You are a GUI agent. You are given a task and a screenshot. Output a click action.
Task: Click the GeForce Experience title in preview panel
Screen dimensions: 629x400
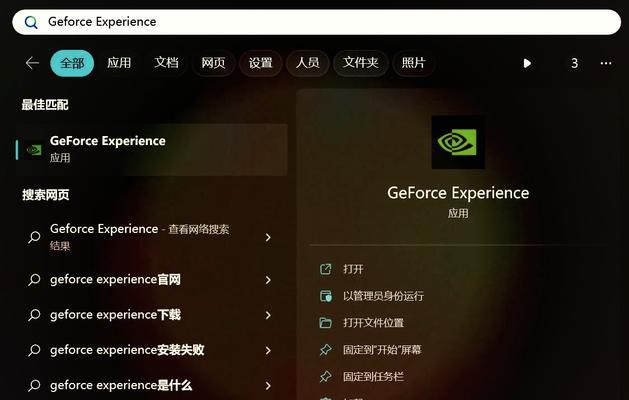point(458,193)
